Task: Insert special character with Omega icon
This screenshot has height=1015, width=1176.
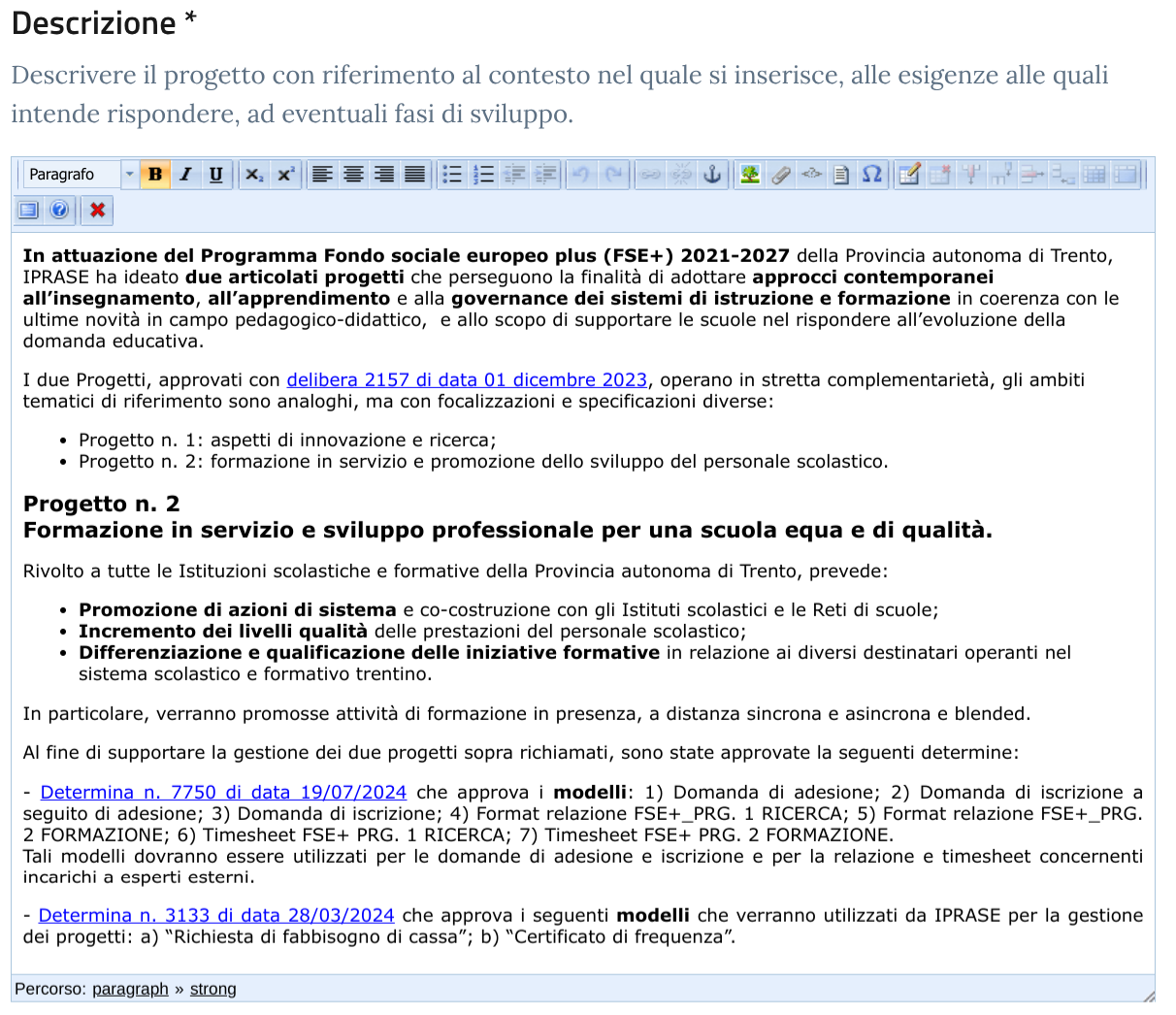Action: coord(871,175)
